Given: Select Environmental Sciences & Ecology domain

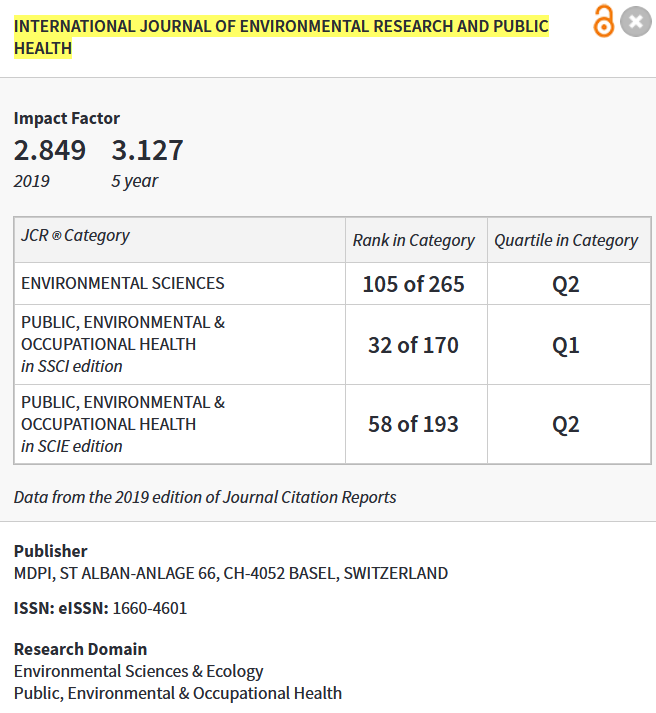Looking at the screenshot, I should click(139, 672).
